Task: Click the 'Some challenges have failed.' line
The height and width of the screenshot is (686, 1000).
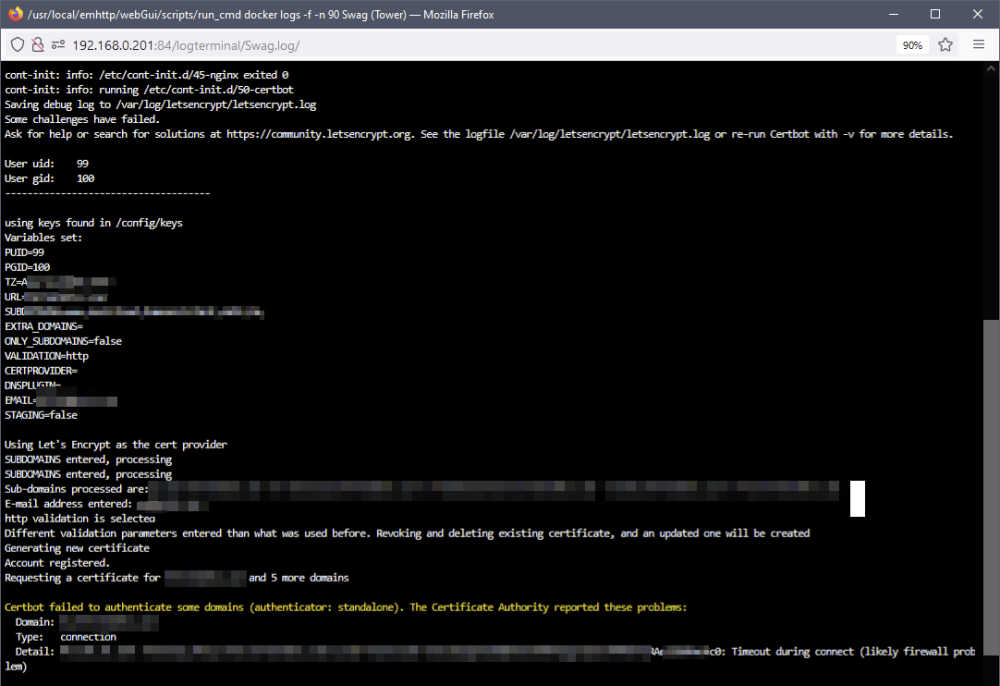Action: click(x=82, y=119)
